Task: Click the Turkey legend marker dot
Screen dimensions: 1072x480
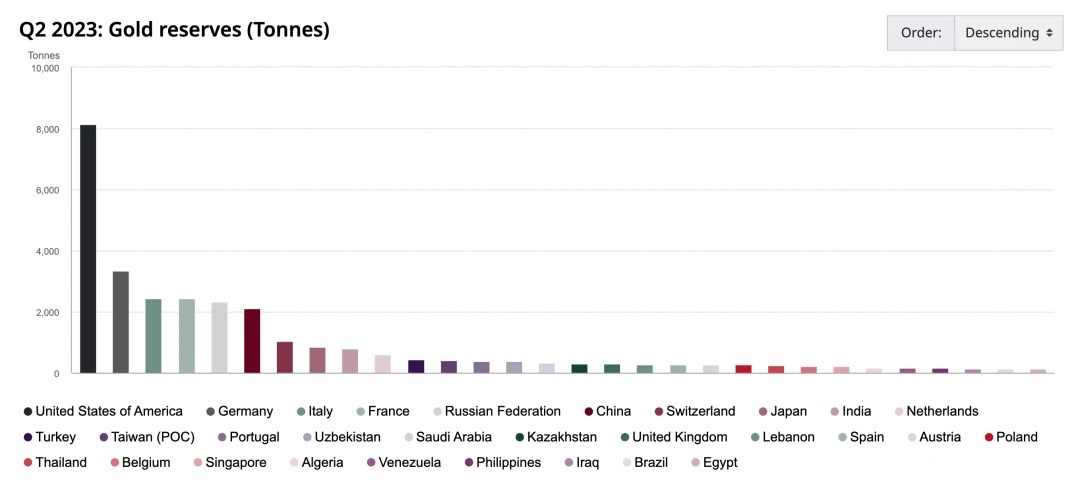Action: pos(27,437)
